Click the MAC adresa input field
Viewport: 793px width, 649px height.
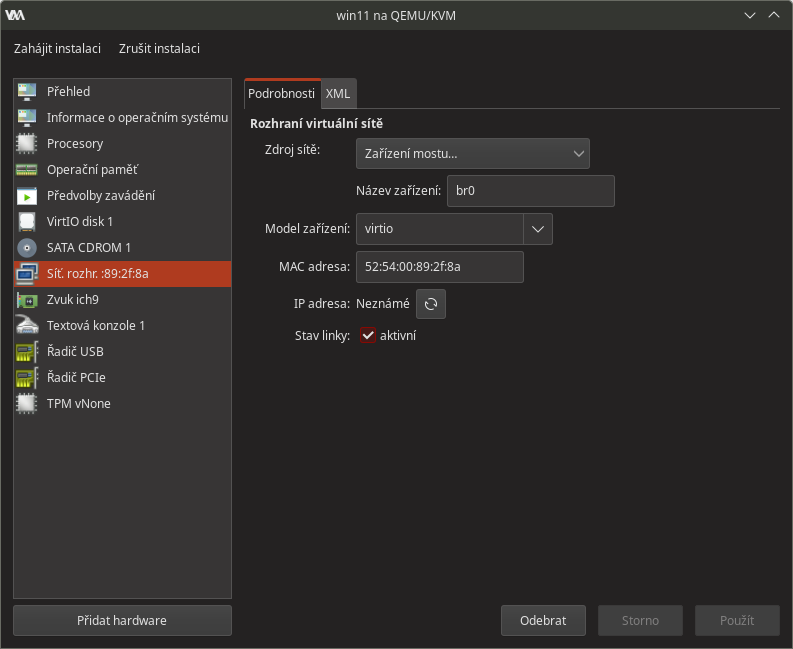point(439,267)
